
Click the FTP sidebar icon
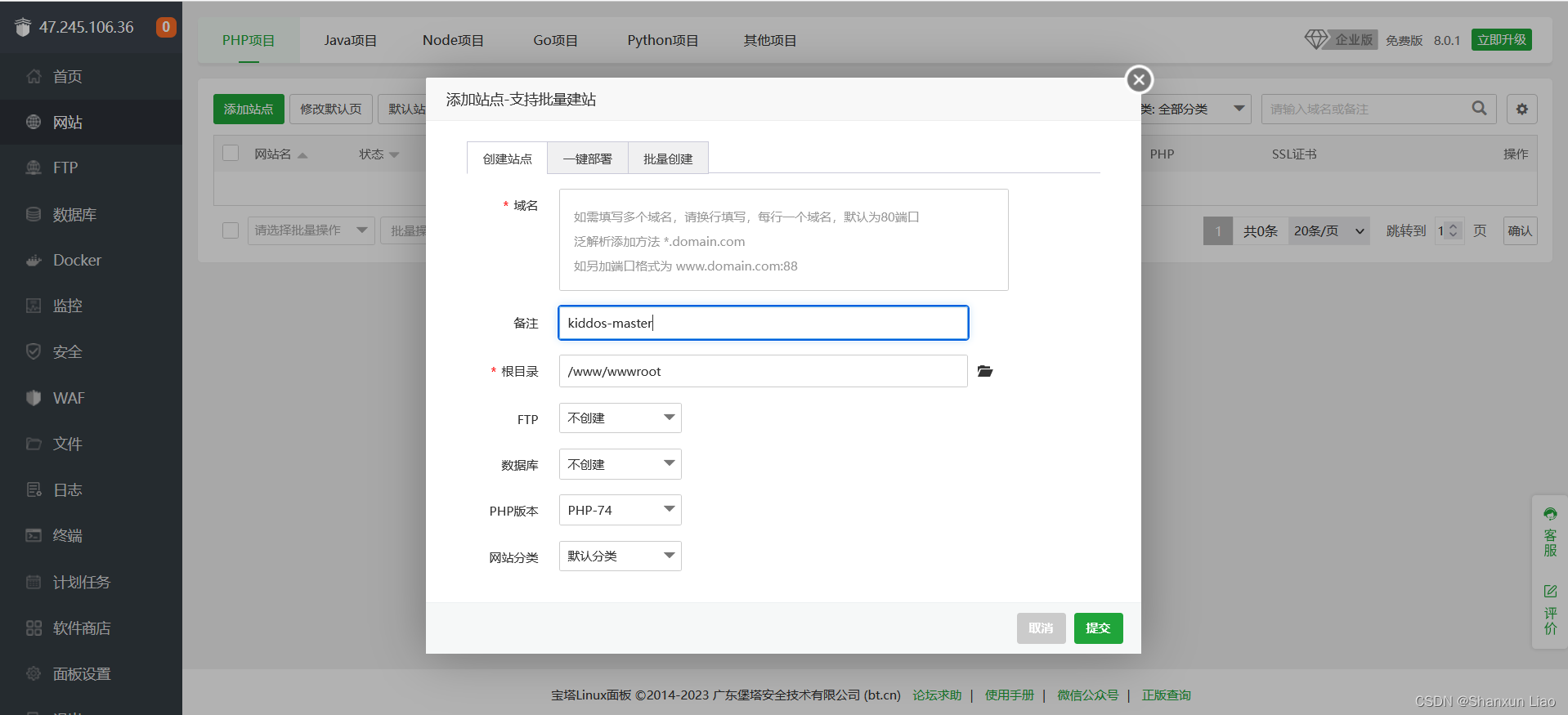(34, 168)
